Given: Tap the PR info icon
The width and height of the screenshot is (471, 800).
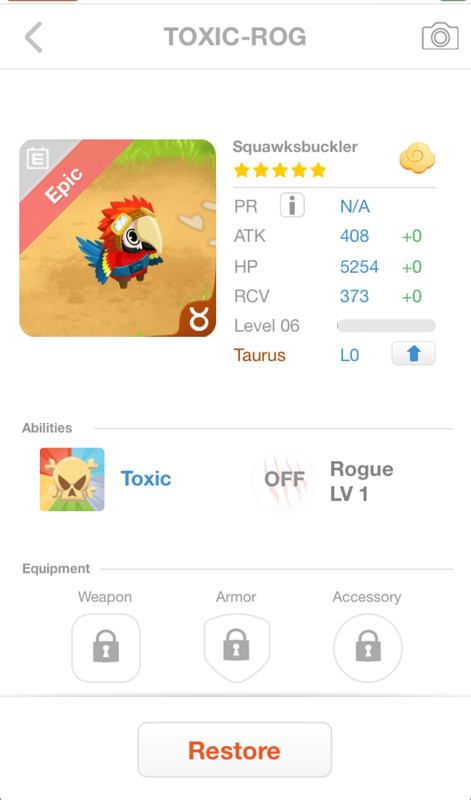Looking at the screenshot, I should (x=292, y=206).
